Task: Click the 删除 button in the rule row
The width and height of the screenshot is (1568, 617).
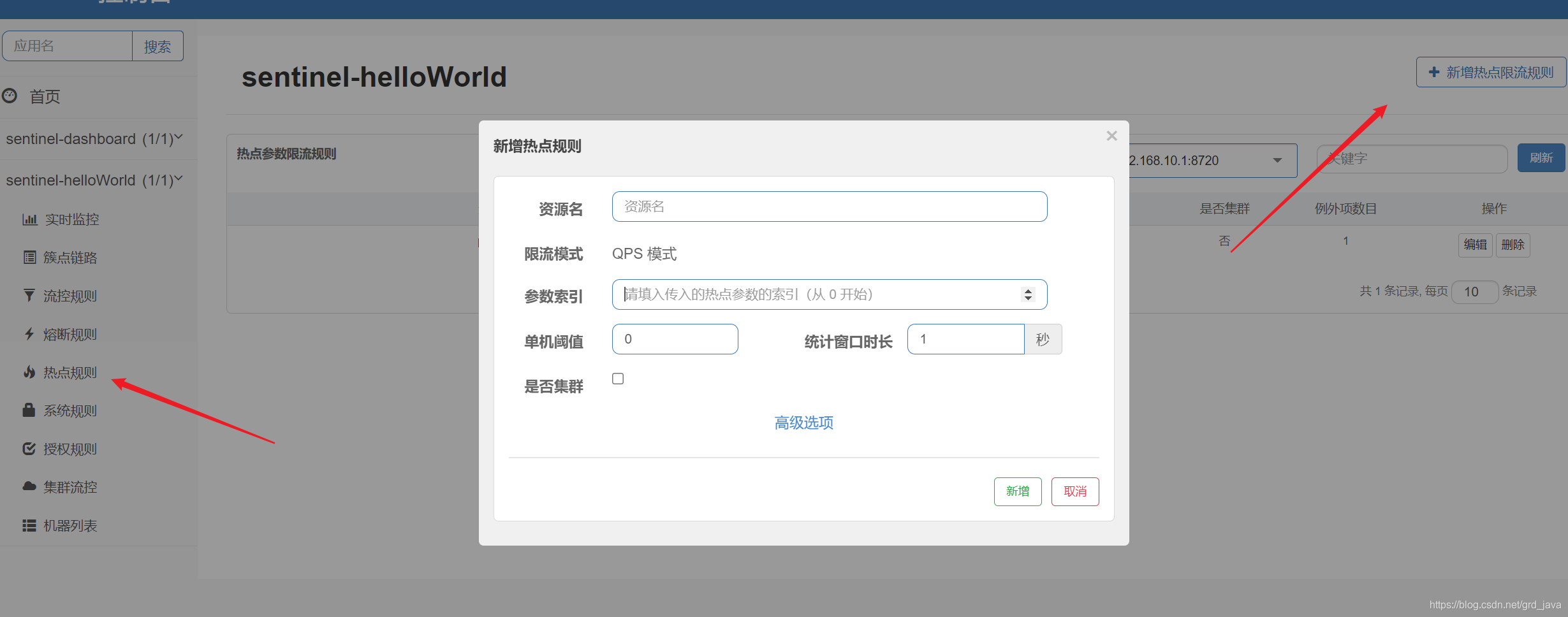Action: coord(1513,244)
